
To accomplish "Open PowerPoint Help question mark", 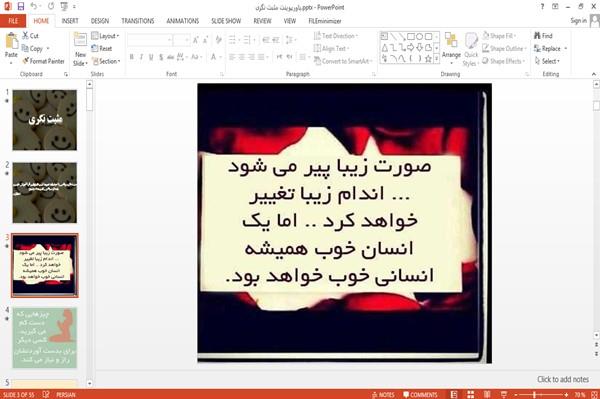I will [x=542, y=7].
